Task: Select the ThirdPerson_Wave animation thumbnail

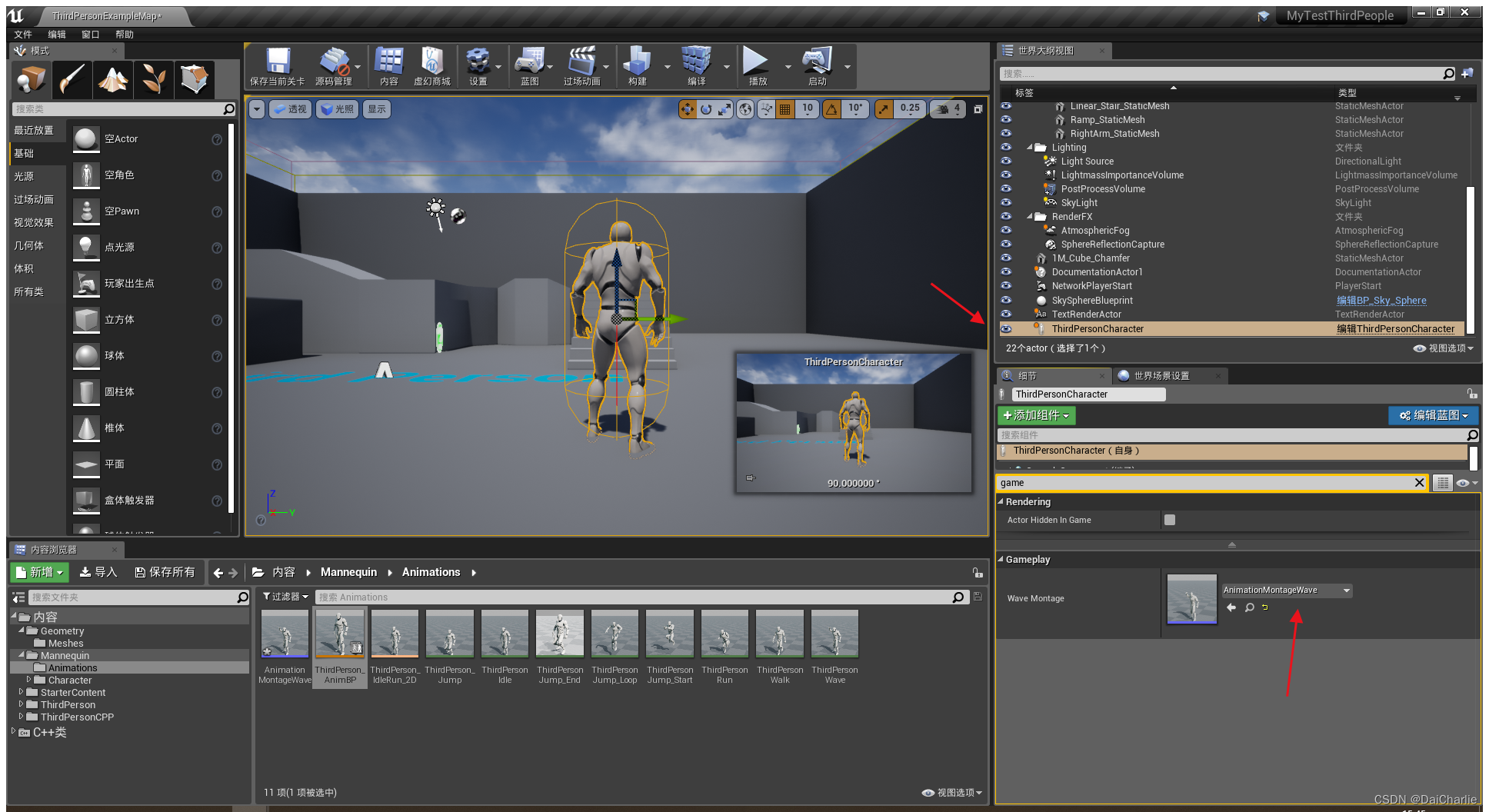Action: [834, 634]
